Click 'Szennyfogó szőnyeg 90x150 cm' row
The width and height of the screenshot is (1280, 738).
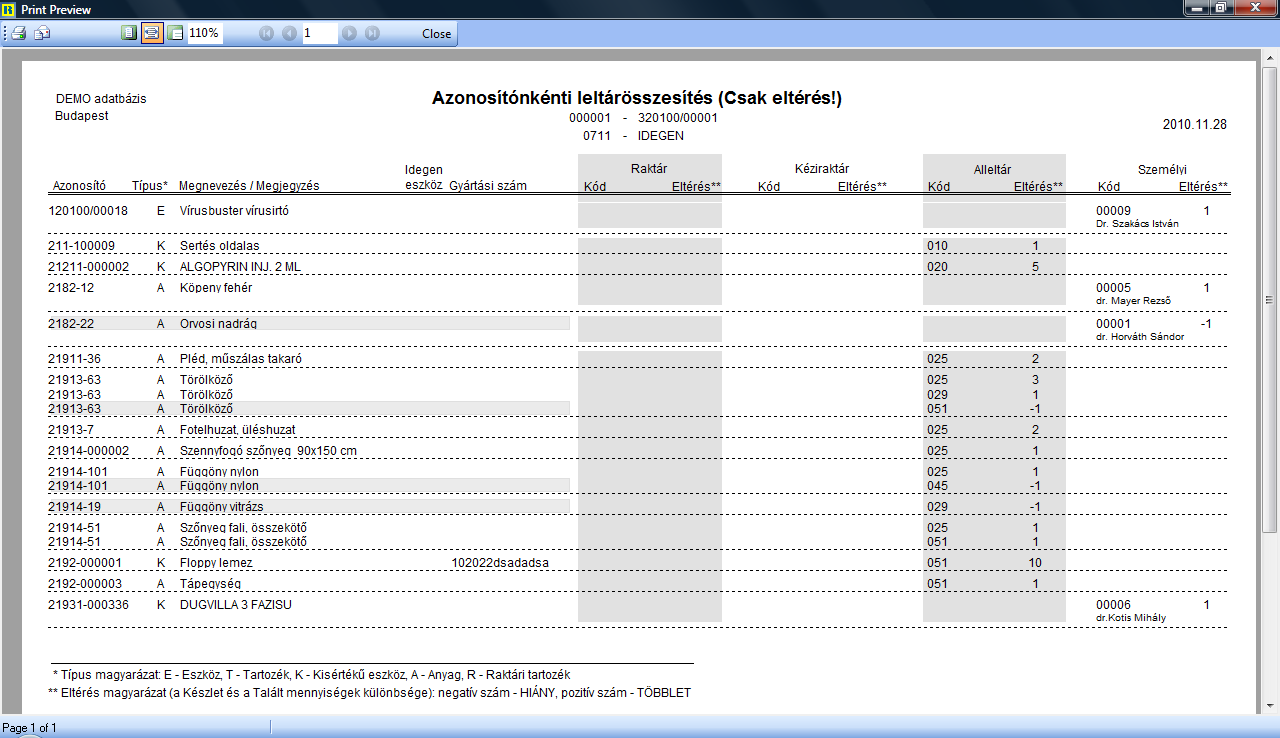coord(268,451)
